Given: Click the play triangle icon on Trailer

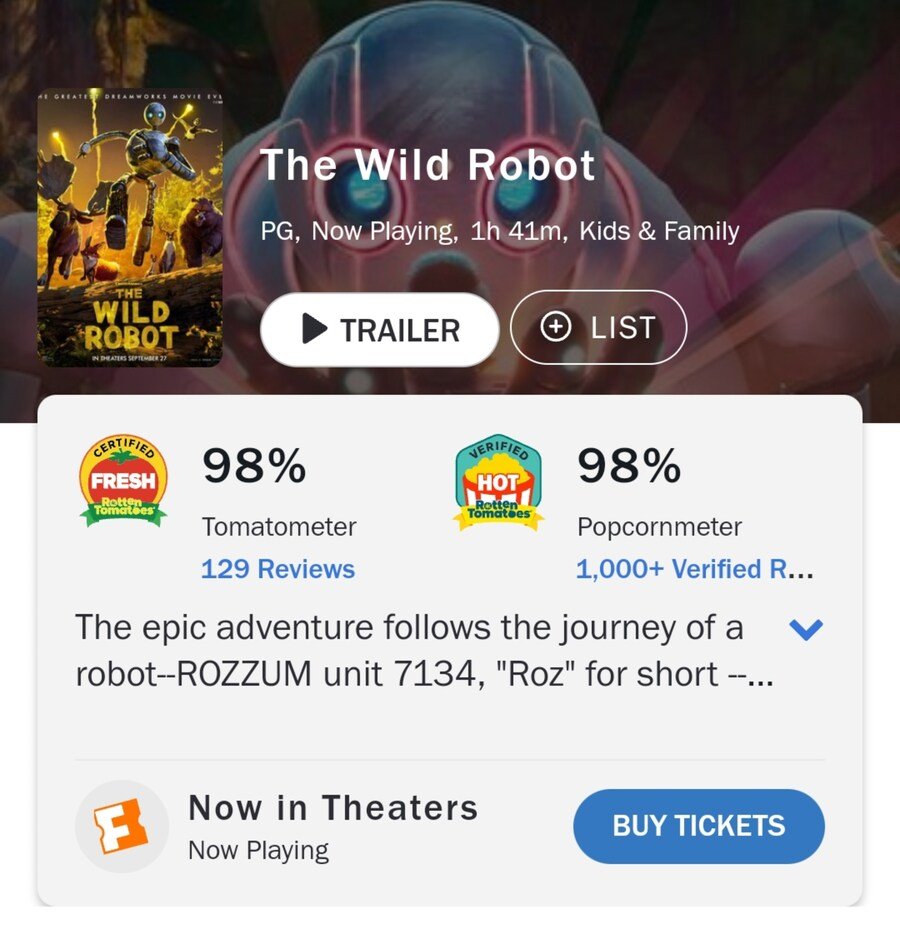Looking at the screenshot, I should pyautogui.click(x=314, y=329).
